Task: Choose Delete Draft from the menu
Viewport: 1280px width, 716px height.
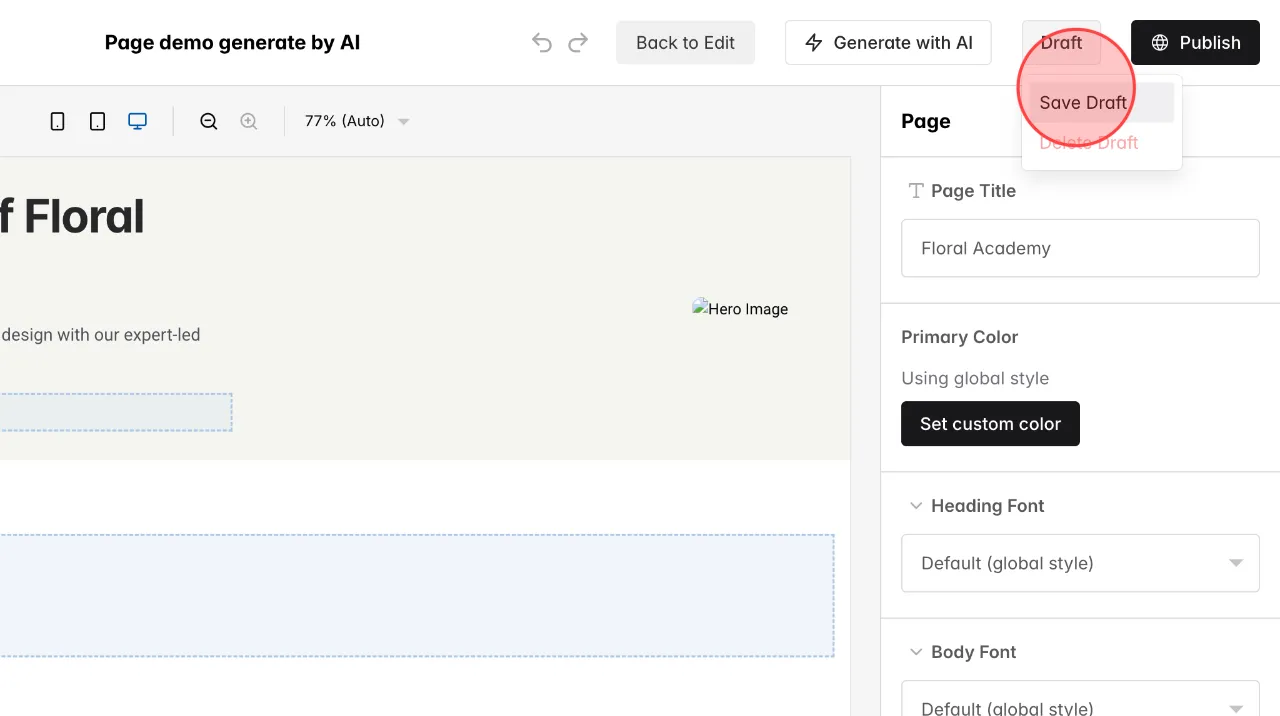Action: pos(1101,142)
